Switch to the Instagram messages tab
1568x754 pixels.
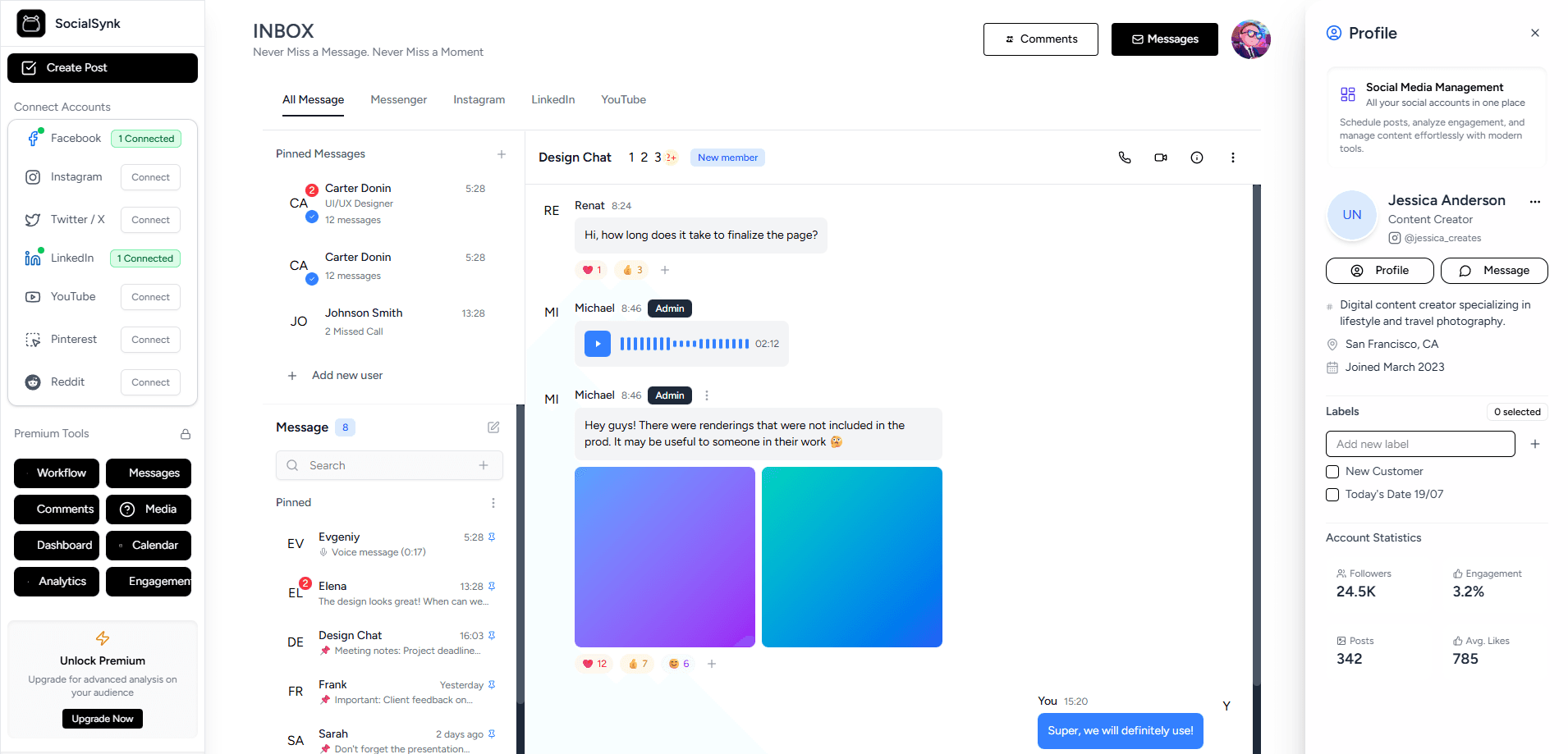click(479, 99)
